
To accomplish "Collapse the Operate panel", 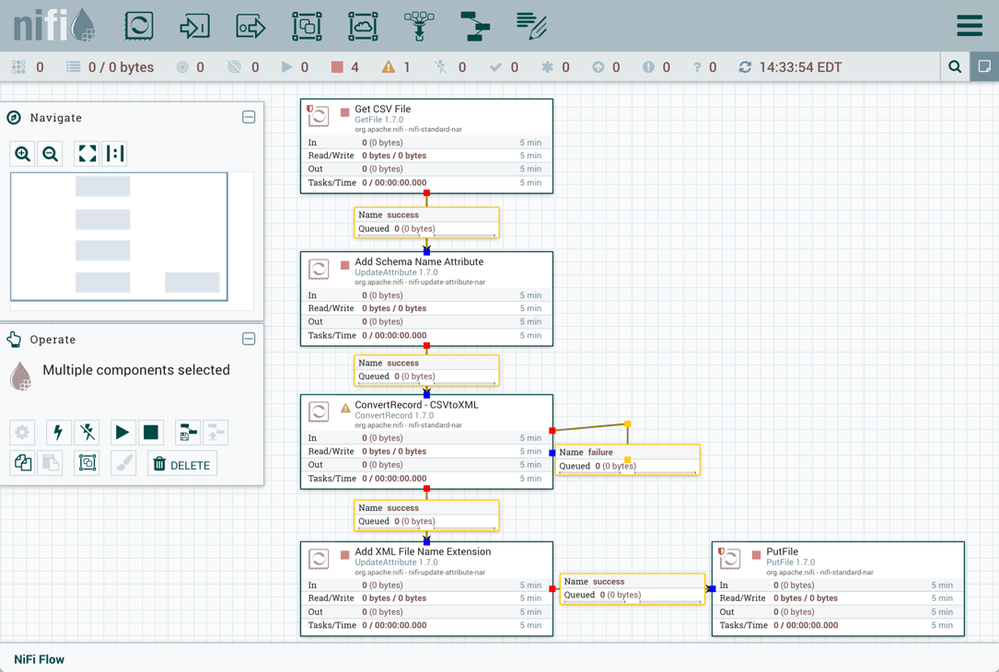I will (249, 339).
